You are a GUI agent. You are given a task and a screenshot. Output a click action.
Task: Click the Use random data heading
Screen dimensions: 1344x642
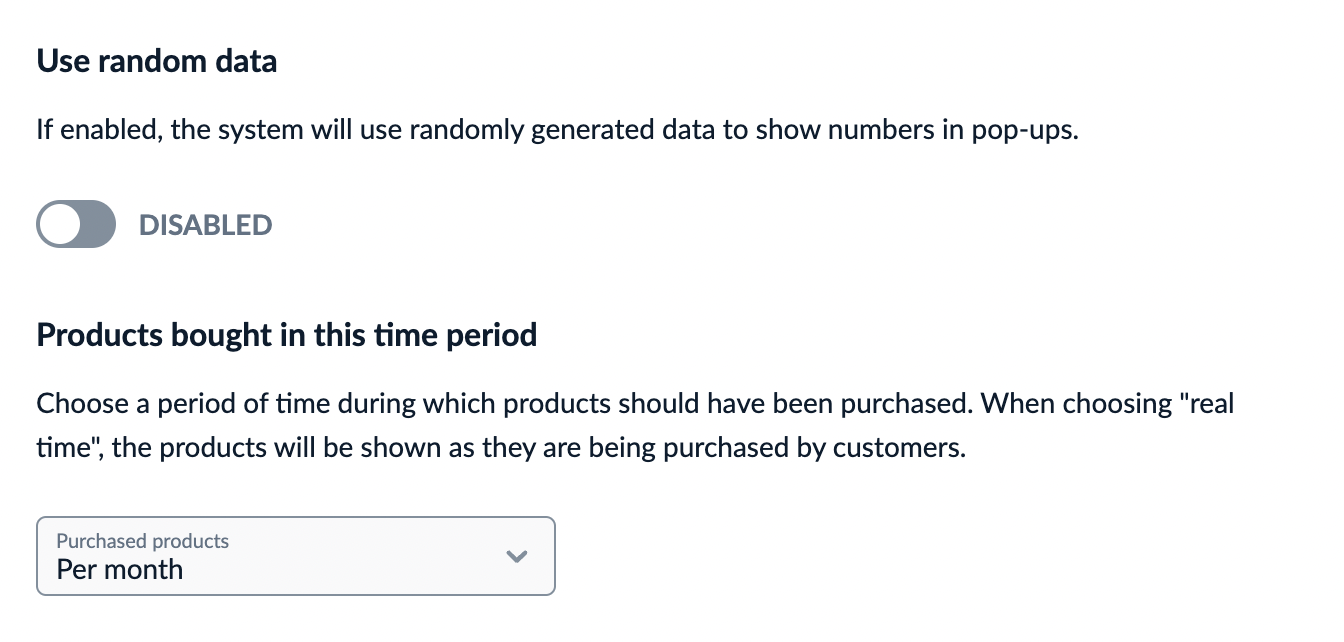tap(157, 62)
